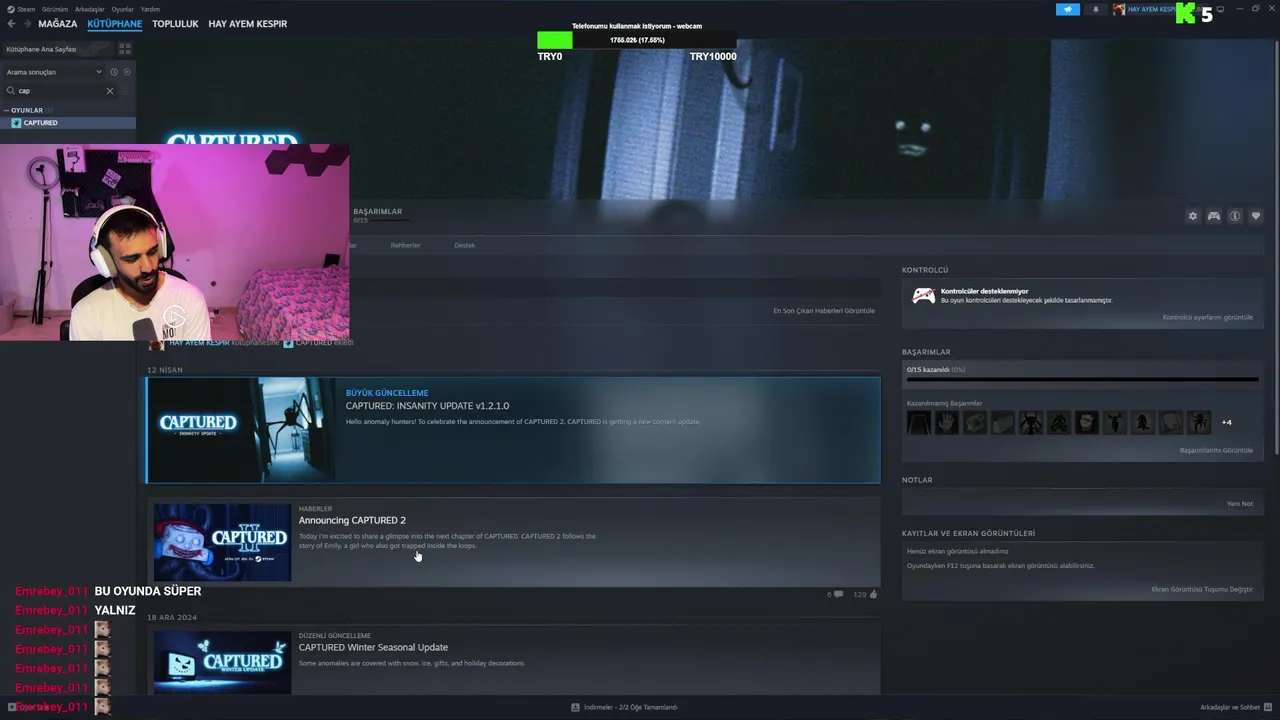This screenshot has width=1280, height=720.
Task: Click Yeni Not to add note
Action: 1240,504
